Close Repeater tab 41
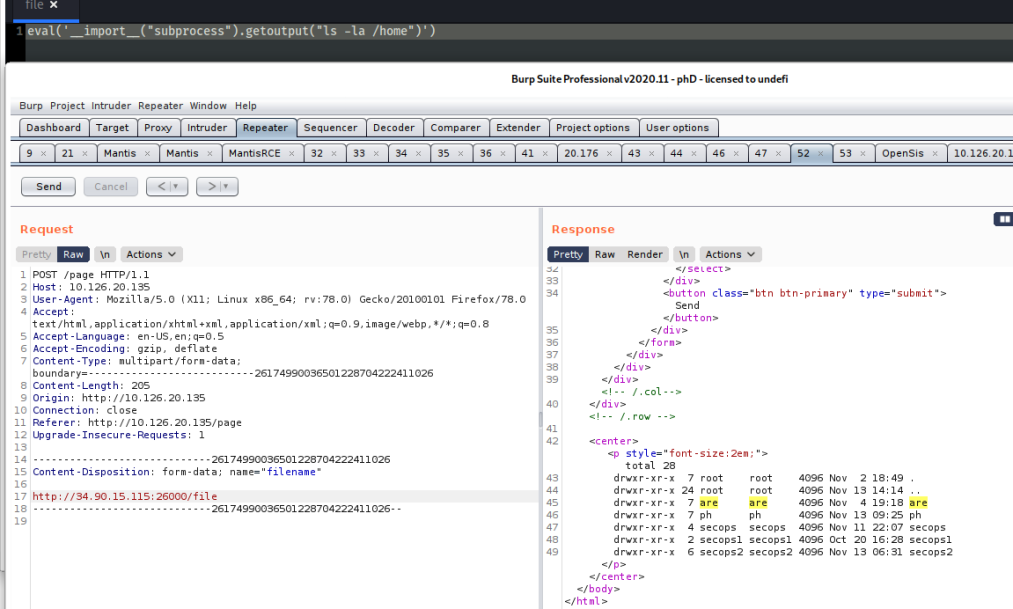 pos(545,154)
